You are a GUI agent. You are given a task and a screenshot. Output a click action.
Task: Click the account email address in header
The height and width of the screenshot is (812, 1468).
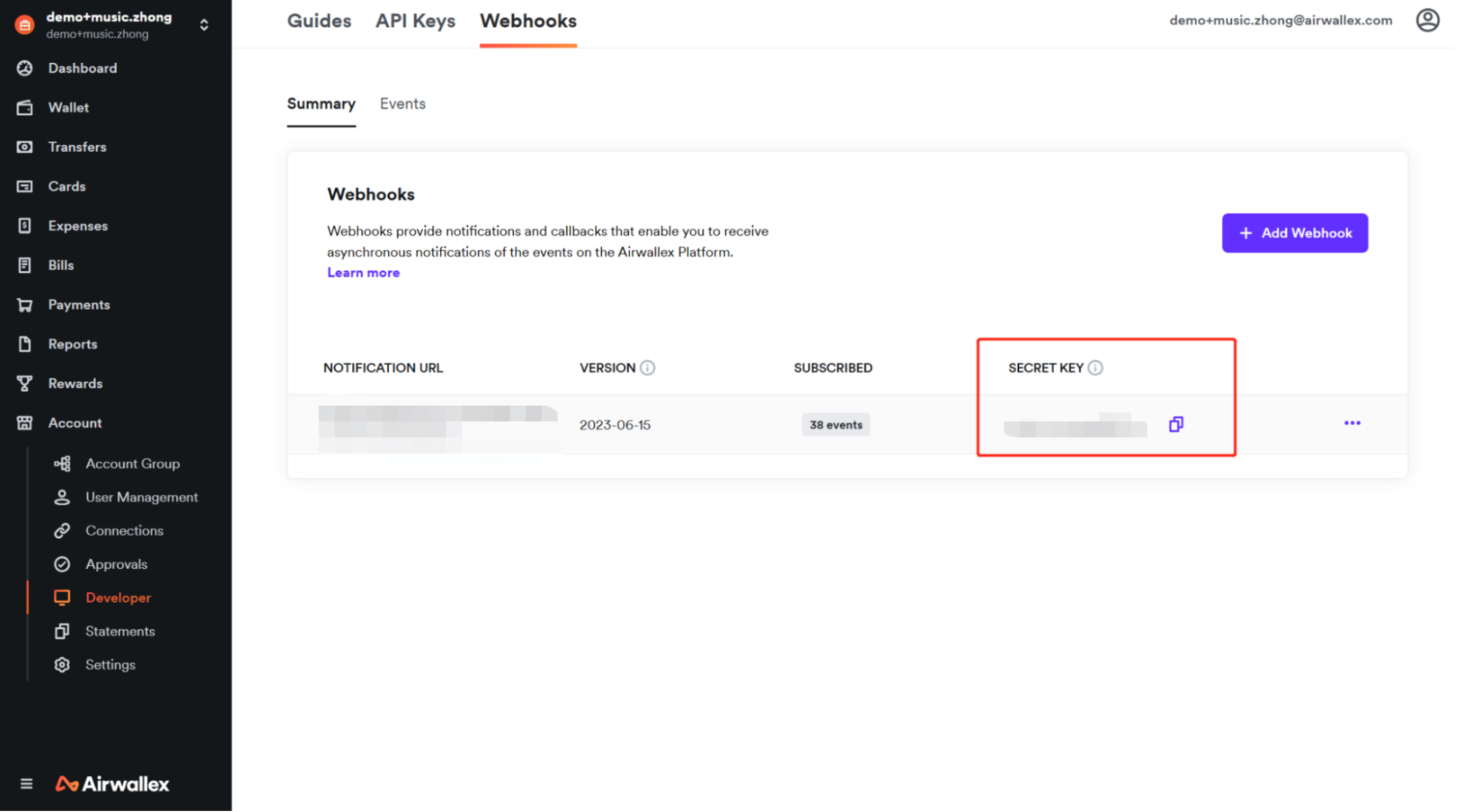(x=1281, y=21)
